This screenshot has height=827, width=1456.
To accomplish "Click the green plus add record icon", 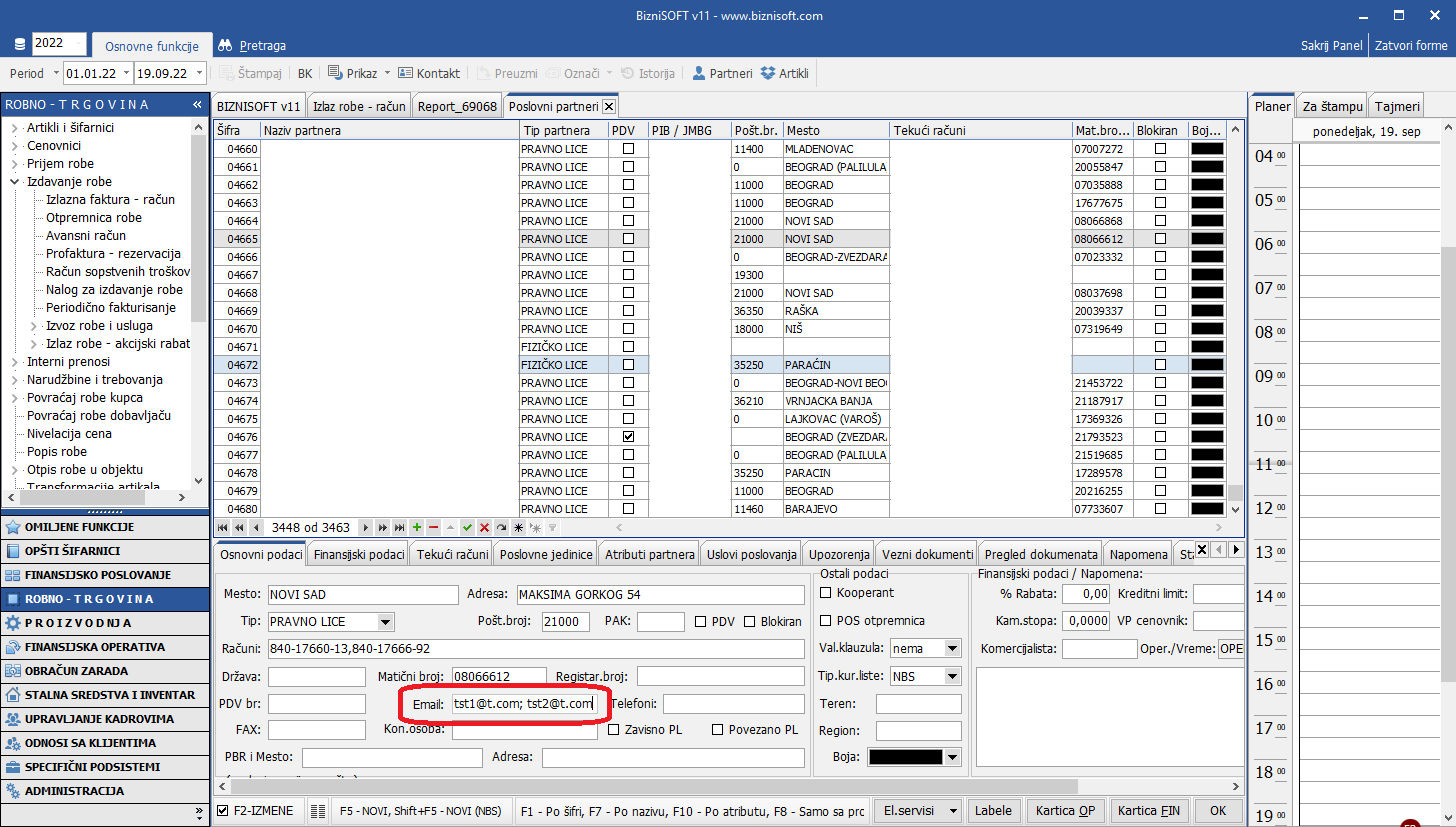I will [x=417, y=527].
